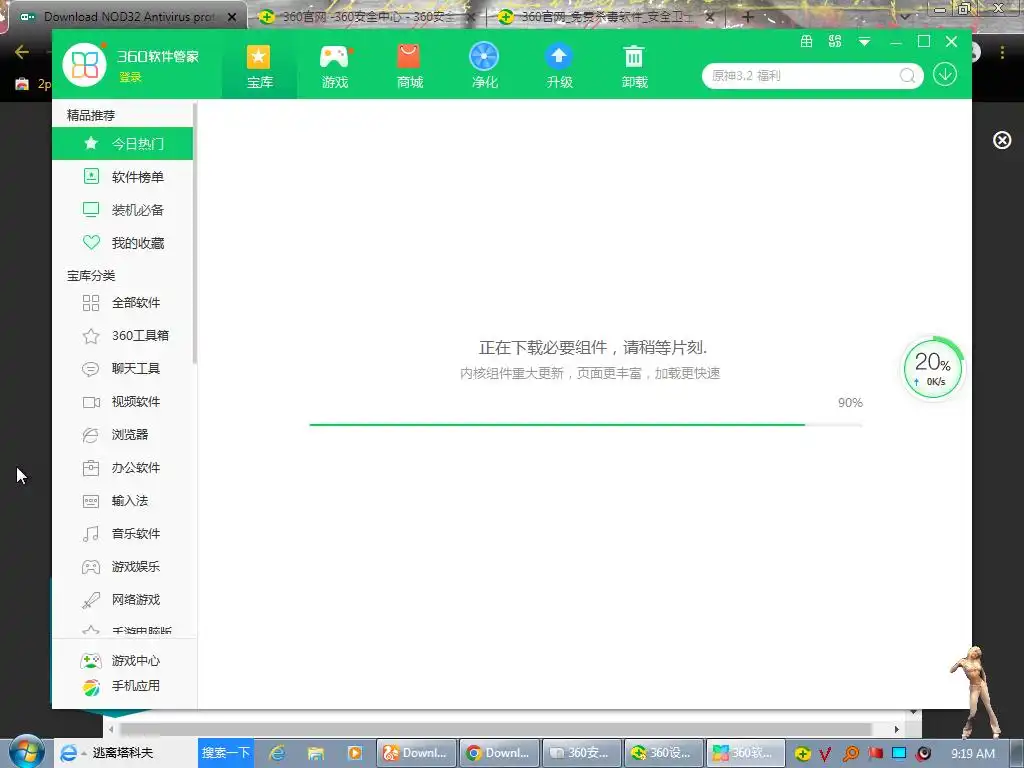Click the dancing figure desktop widget
This screenshot has height=768, width=1024.
tap(978, 691)
